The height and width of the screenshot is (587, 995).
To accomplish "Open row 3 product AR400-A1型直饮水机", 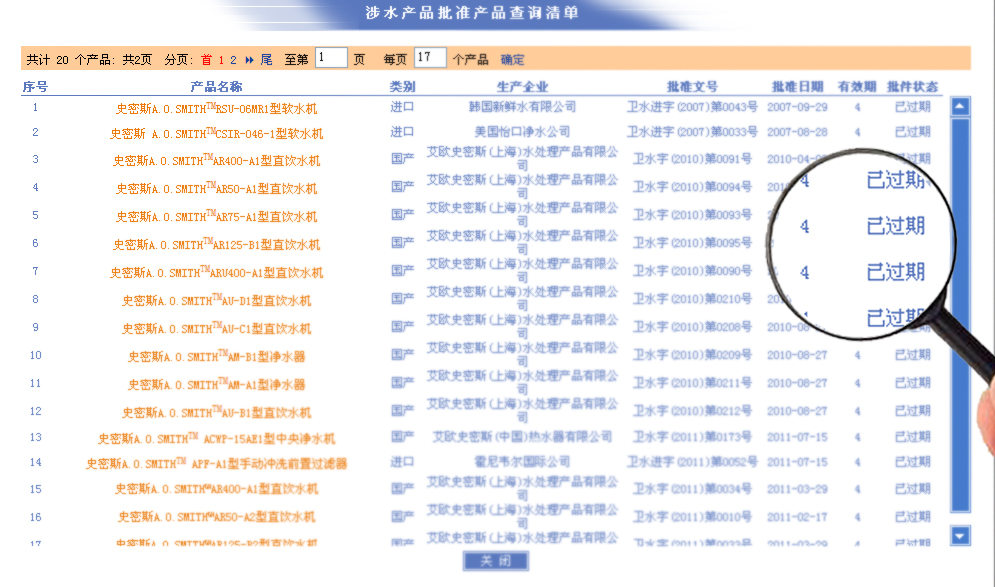I will [216, 161].
